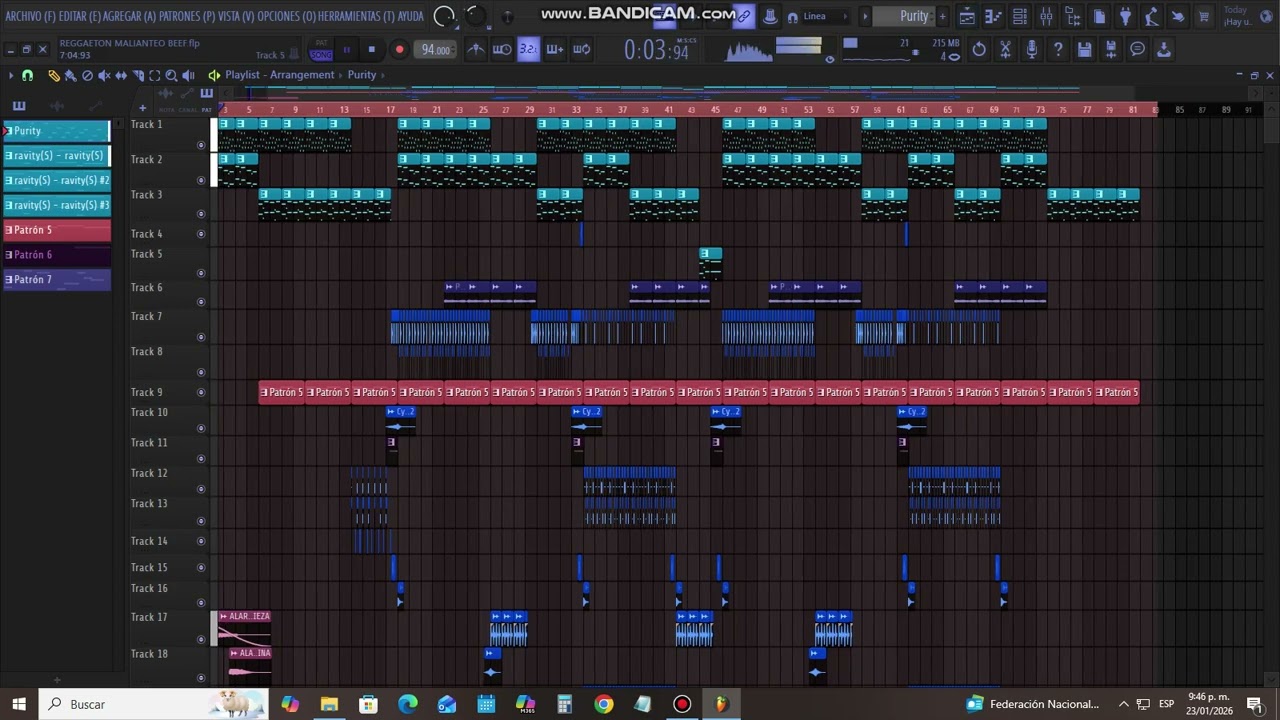Select the Patrón 7 pattern in picker

pyautogui.click(x=56, y=280)
